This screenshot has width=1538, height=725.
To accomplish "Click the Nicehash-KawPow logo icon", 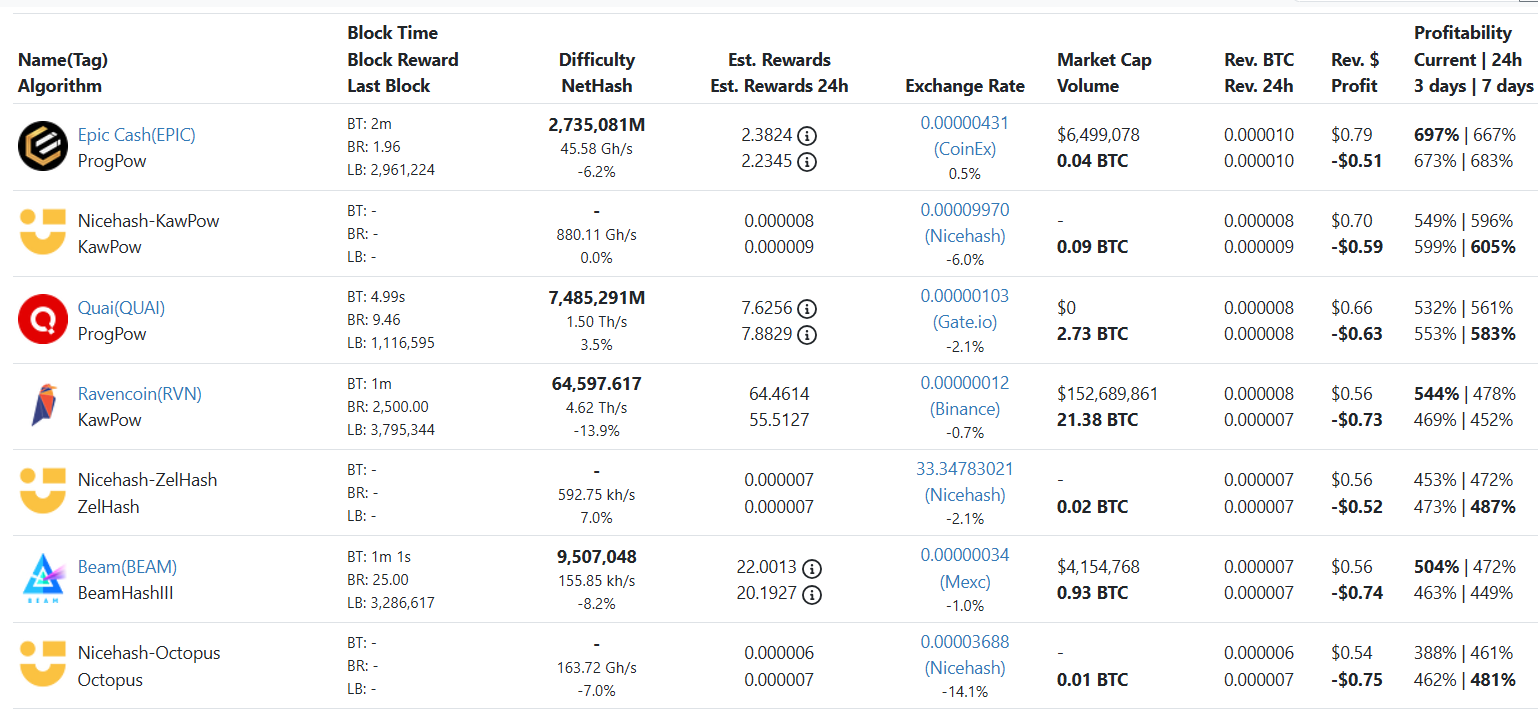I will [43, 233].
